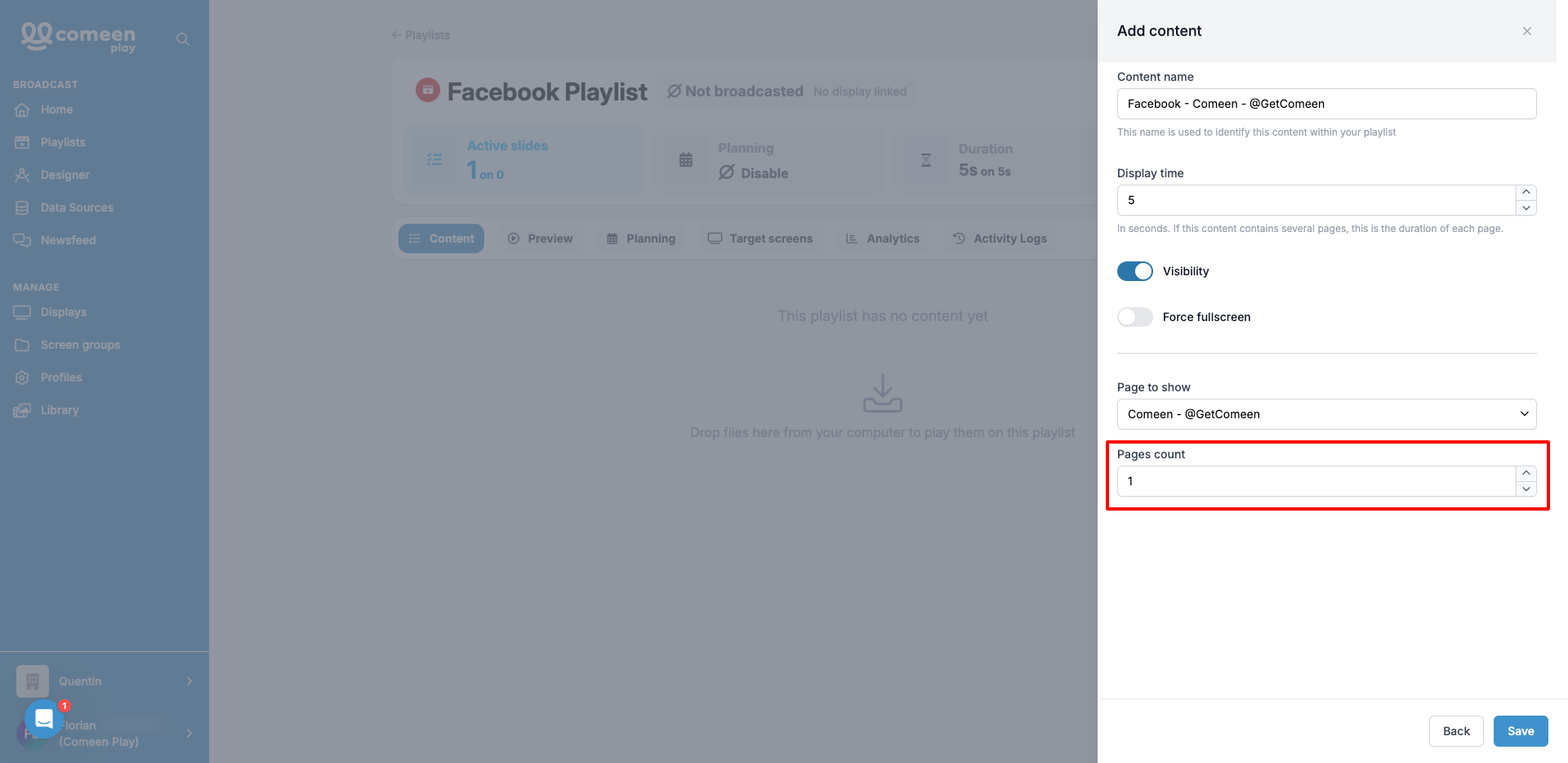1568x763 pixels.
Task: Click the Data Sources database icon
Action: (22, 207)
